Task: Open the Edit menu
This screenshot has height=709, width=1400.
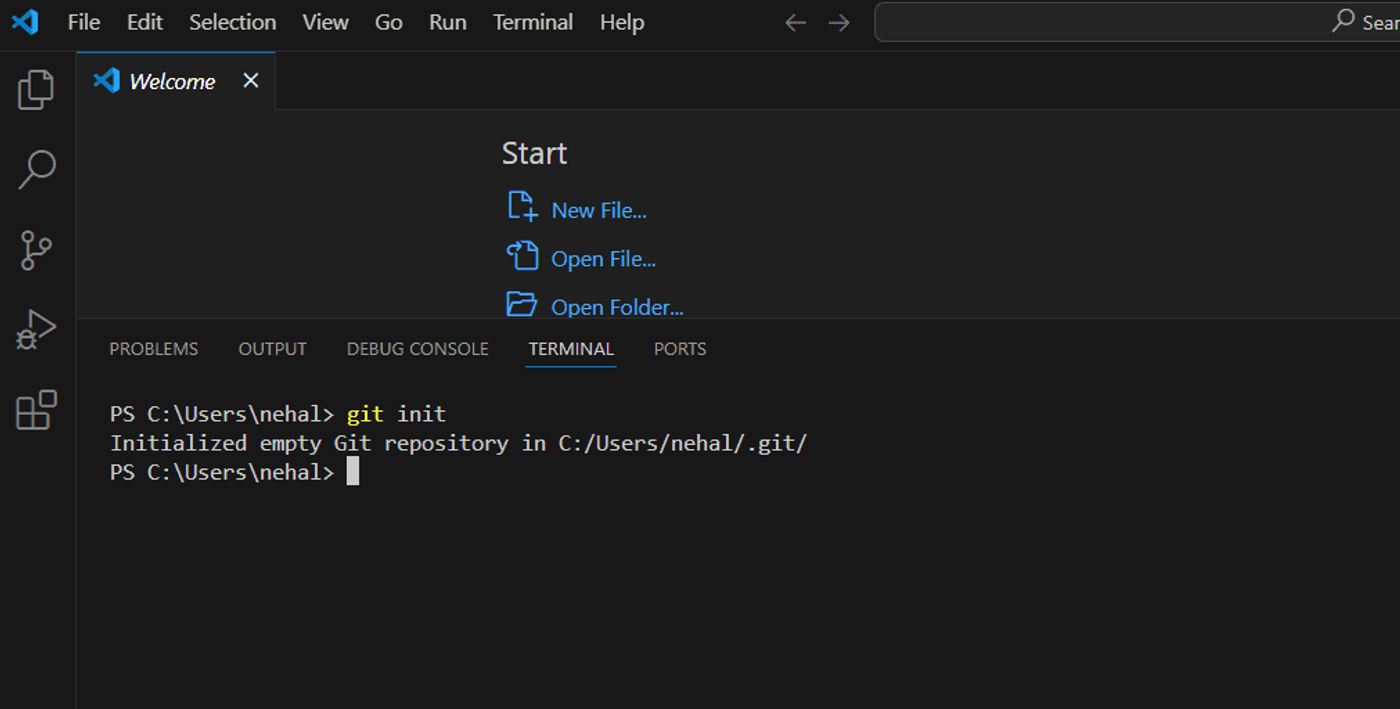Action: click(145, 22)
